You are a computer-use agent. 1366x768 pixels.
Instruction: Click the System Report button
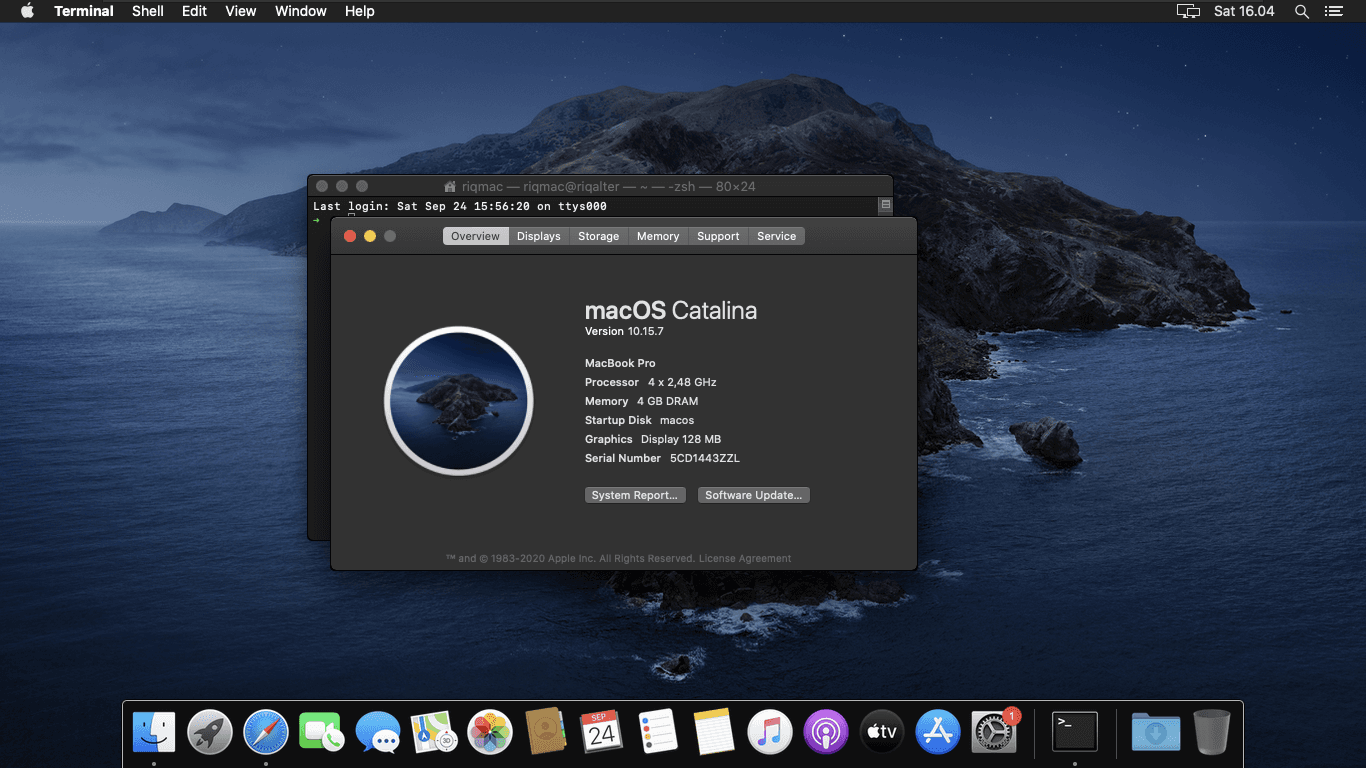pyautogui.click(x=635, y=495)
